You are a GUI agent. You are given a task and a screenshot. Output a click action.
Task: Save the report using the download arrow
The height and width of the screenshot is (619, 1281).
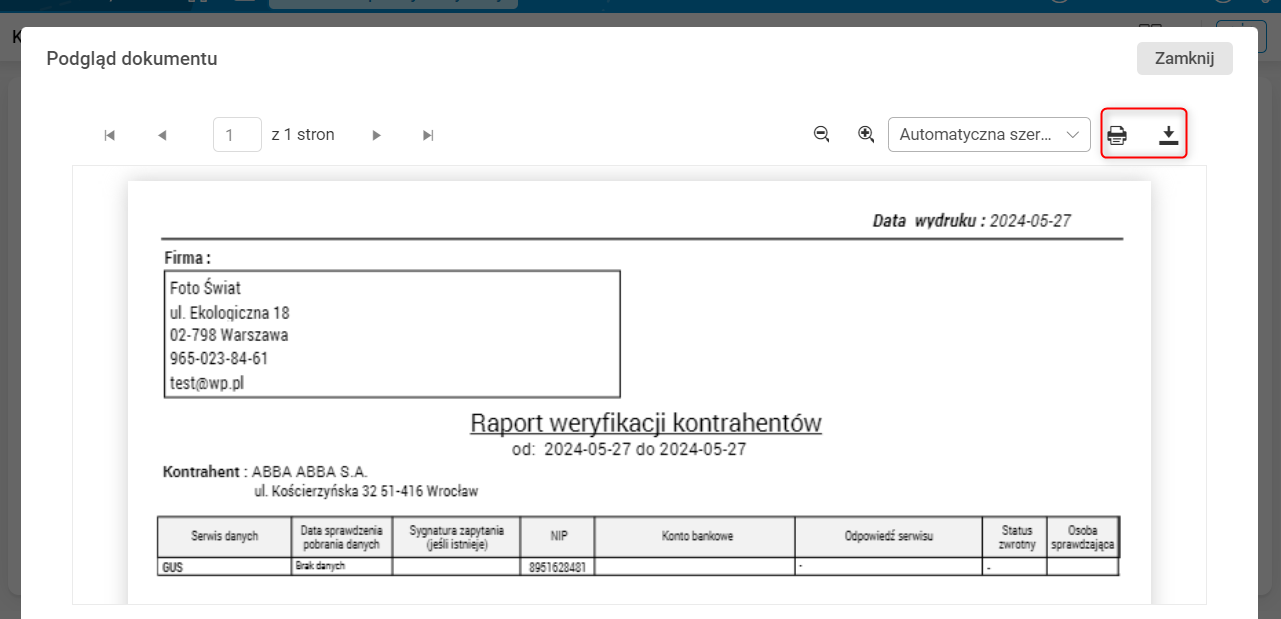point(1169,134)
